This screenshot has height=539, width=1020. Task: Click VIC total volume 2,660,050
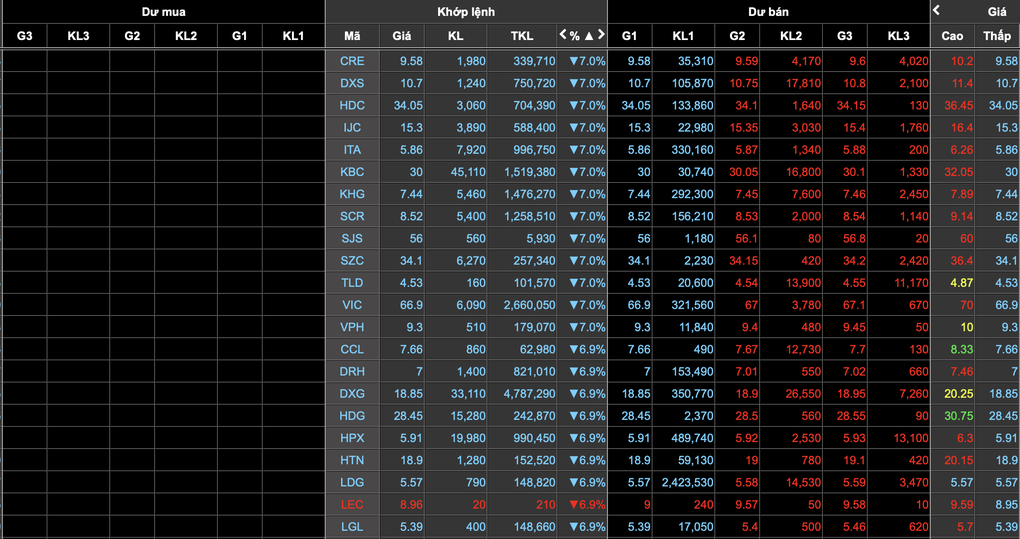(530, 305)
